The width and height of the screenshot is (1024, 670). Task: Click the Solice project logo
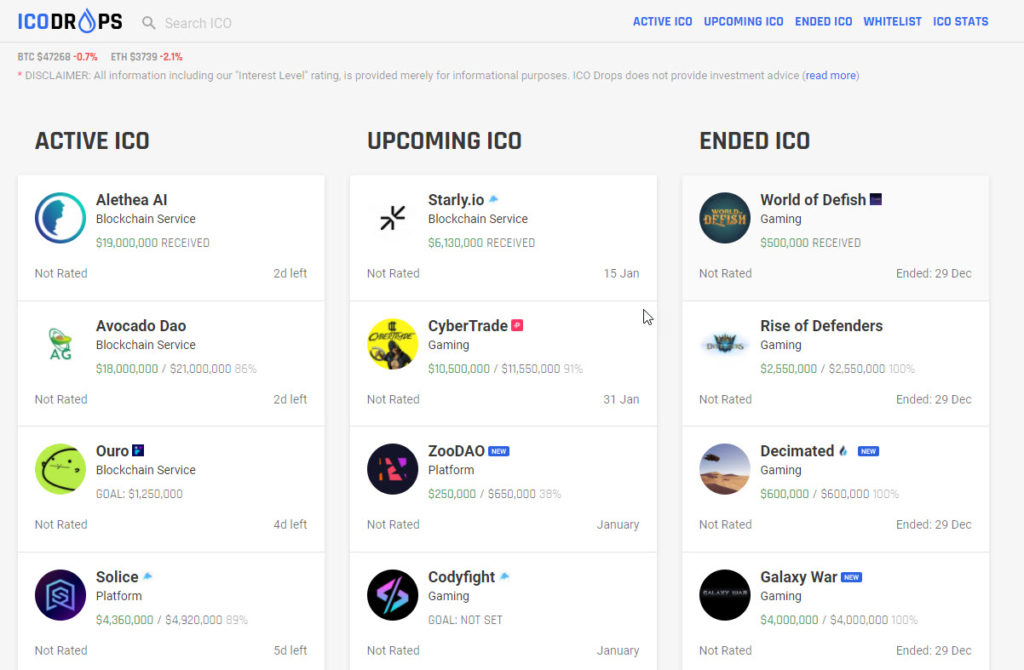60,595
